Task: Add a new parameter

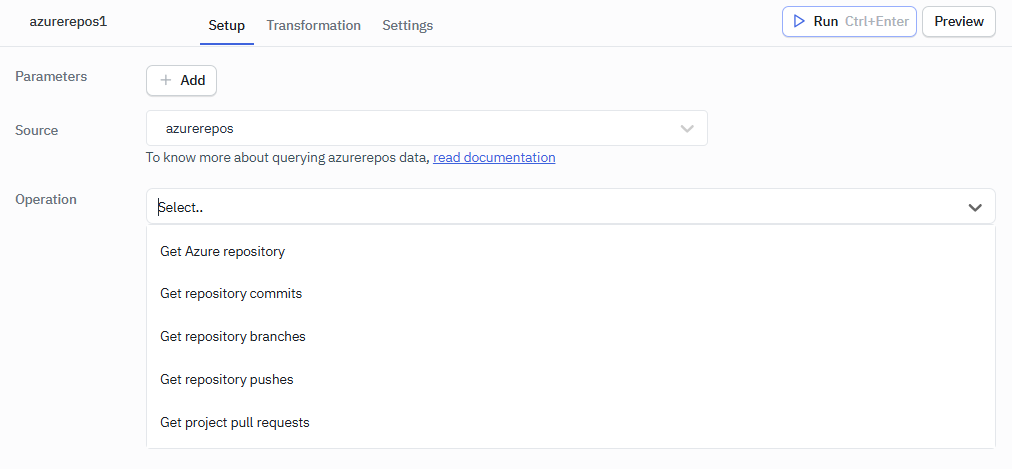Action: [181, 81]
